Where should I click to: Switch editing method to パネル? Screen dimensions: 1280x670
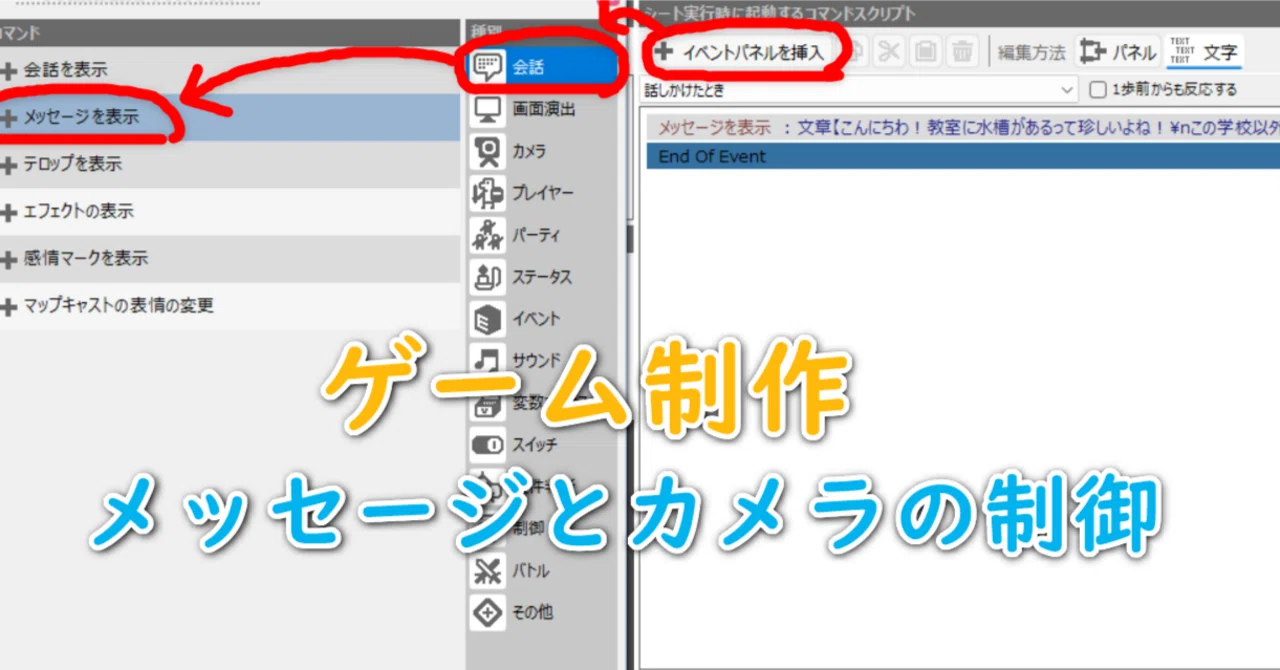(1118, 52)
